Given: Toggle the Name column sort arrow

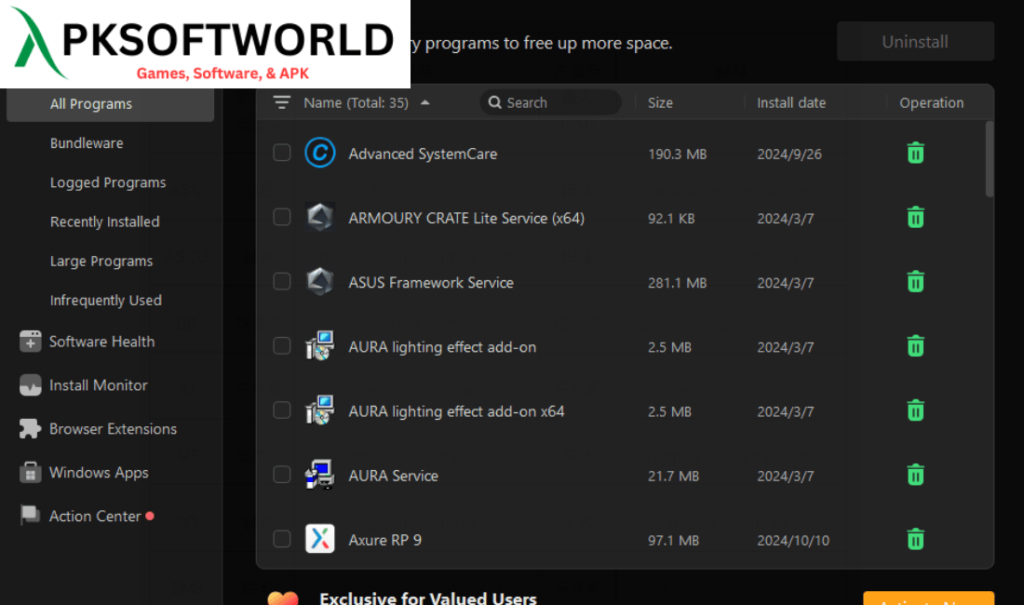Looking at the screenshot, I should 425,103.
